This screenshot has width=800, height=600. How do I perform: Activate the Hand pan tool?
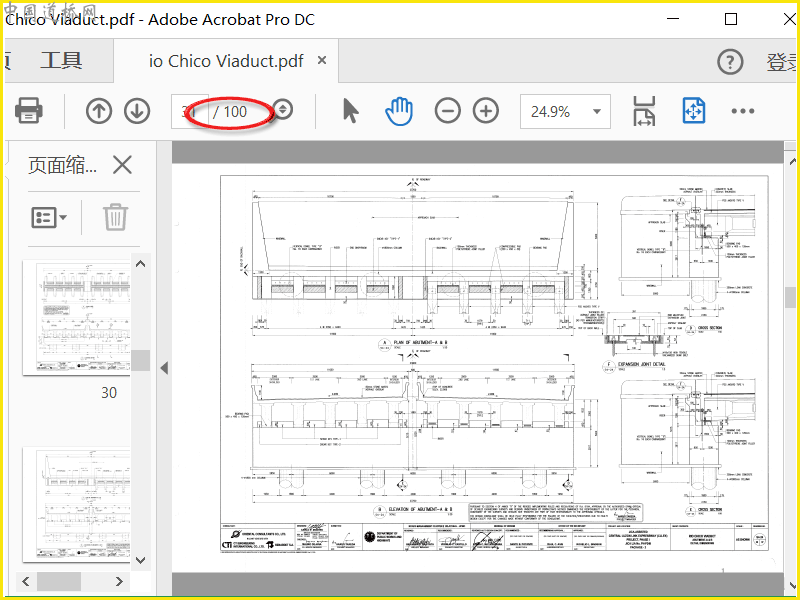tap(399, 111)
